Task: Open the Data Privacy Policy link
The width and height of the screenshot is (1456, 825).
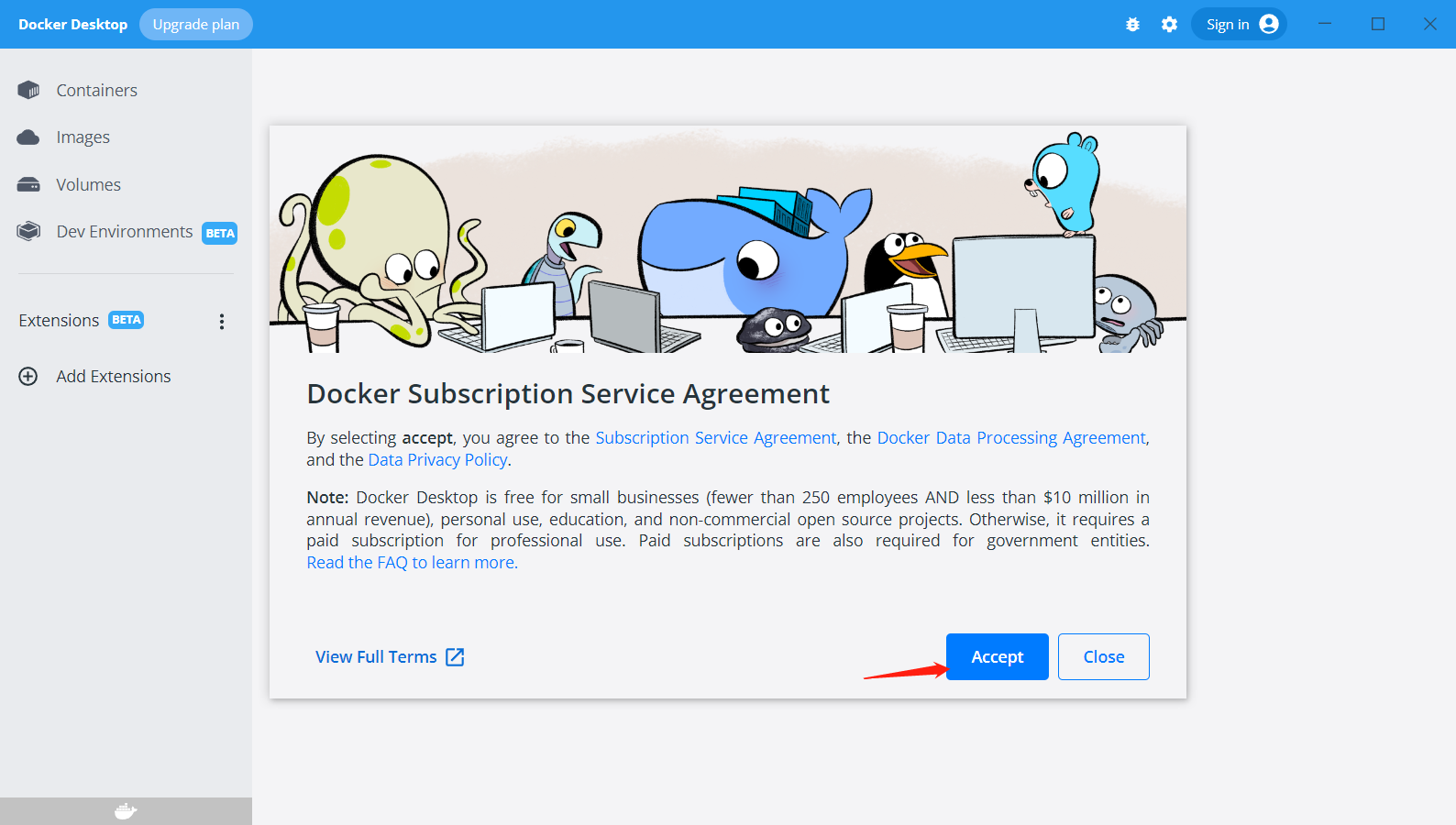Action: coord(437,460)
